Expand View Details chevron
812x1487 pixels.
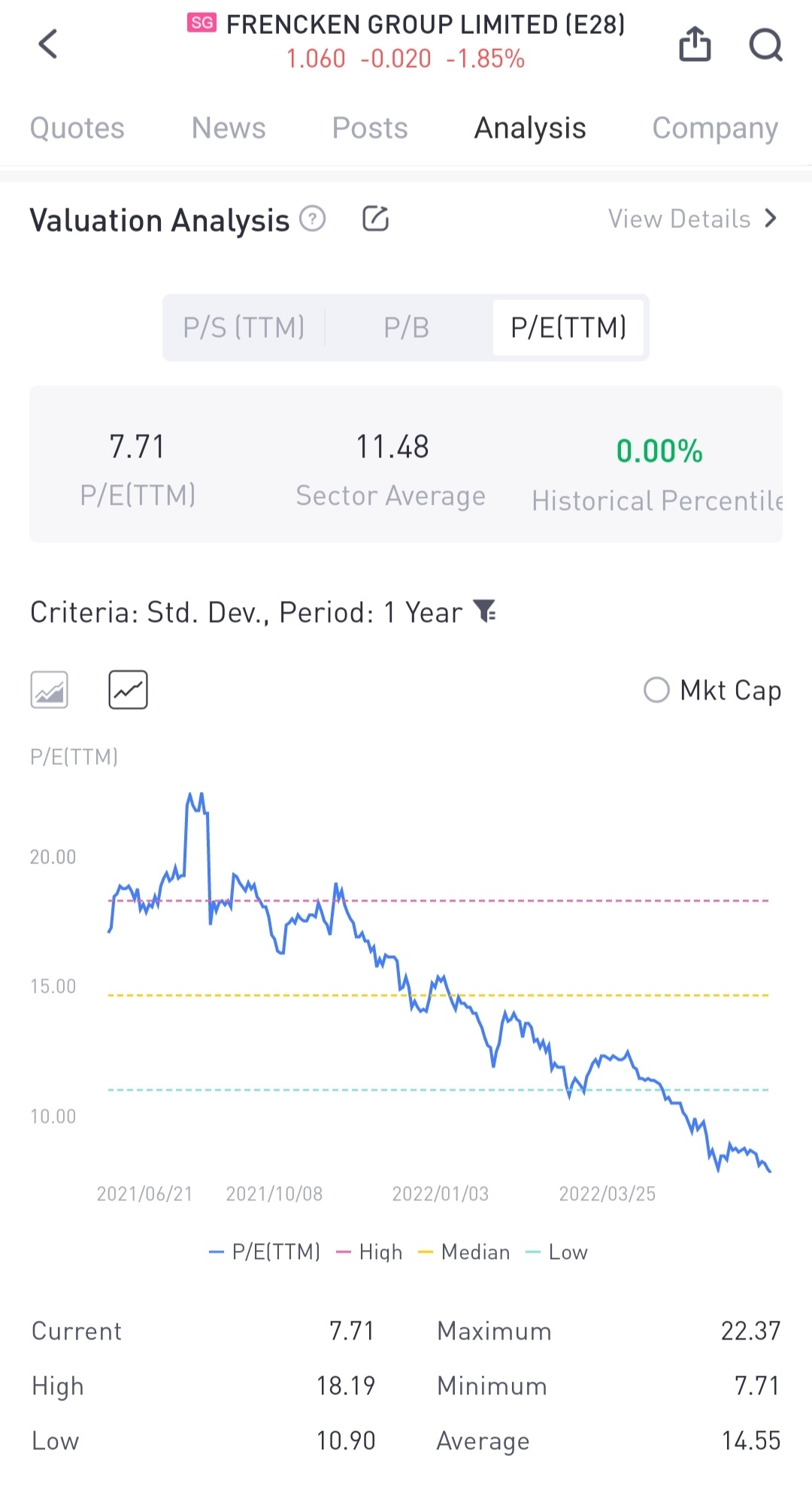770,219
